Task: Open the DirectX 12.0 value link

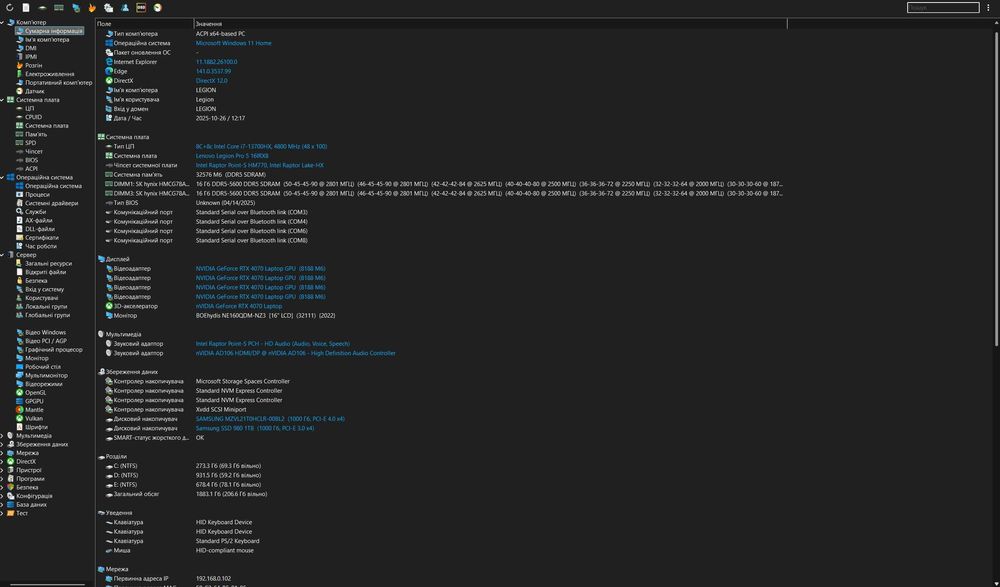Action: pyautogui.click(x=212, y=81)
